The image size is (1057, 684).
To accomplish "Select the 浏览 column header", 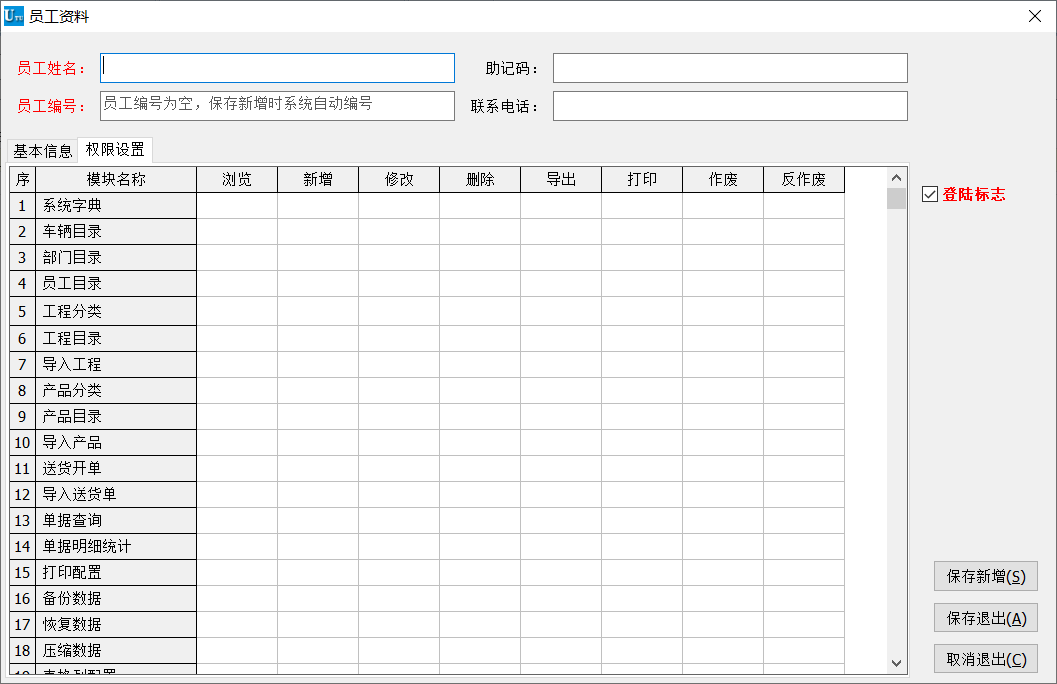I will click(237, 179).
